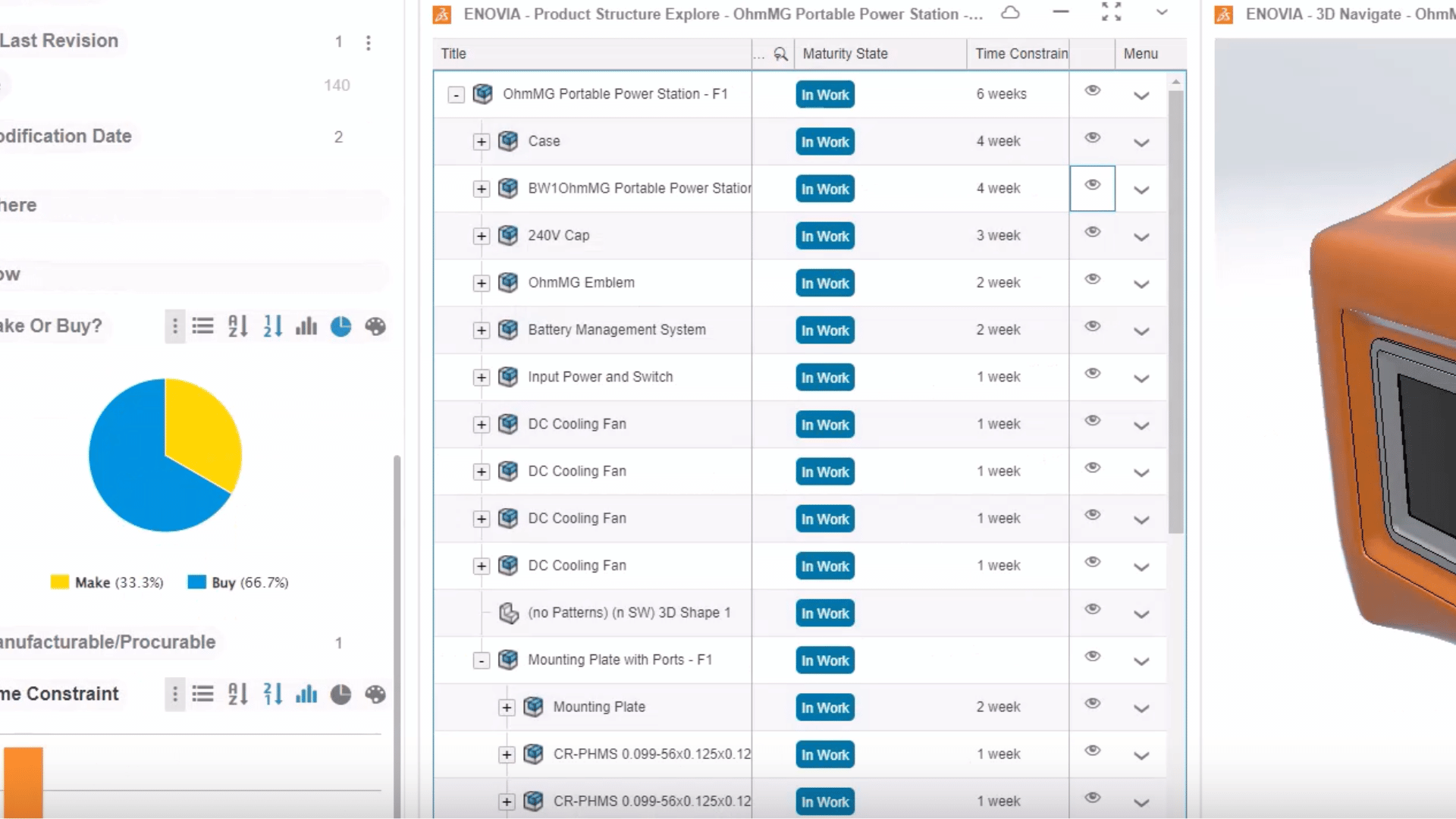
Task: Click the product structure vertical scrollbar thumb
Action: click(x=1176, y=311)
